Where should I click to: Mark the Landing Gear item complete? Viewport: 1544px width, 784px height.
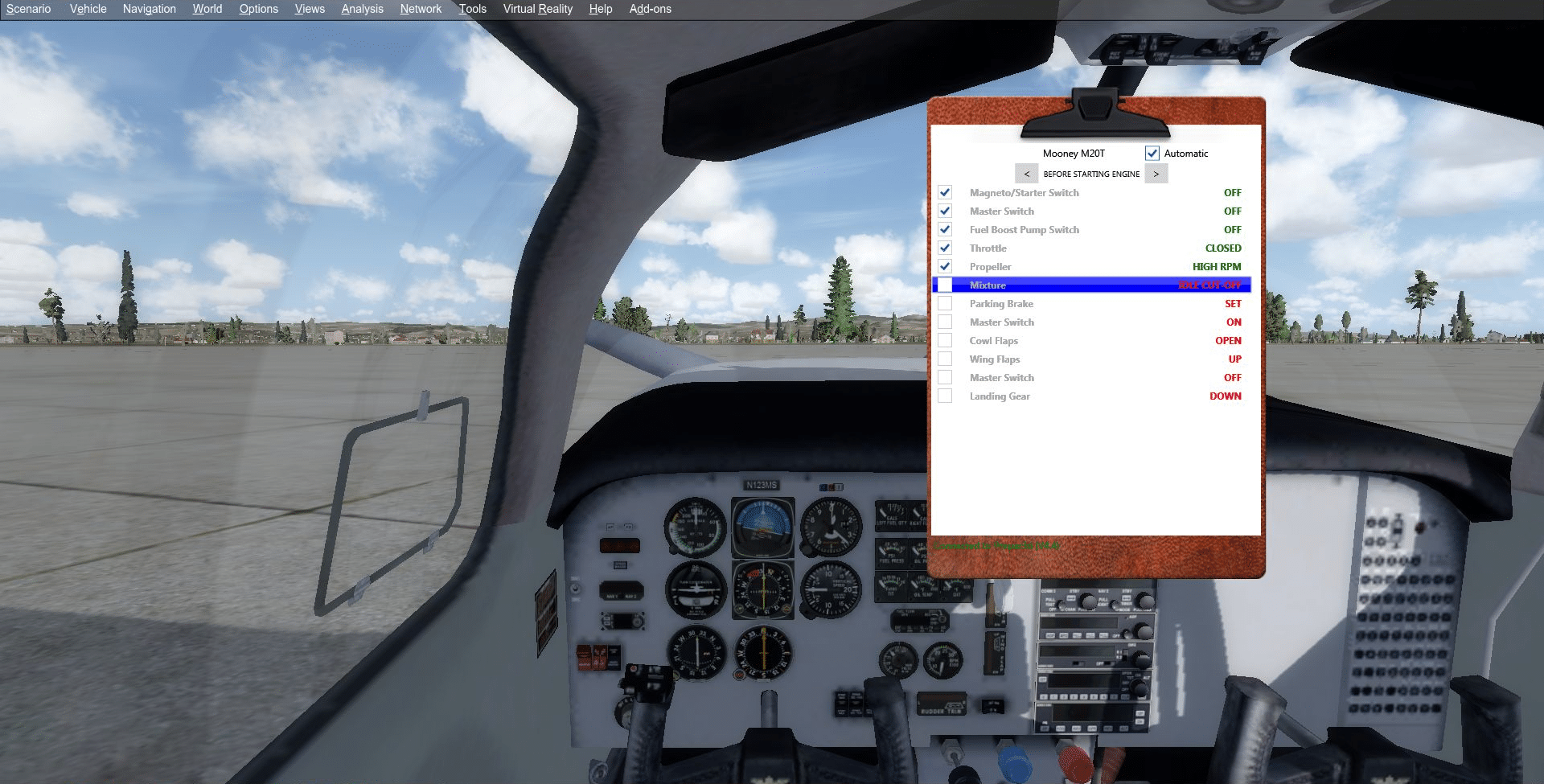945,396
